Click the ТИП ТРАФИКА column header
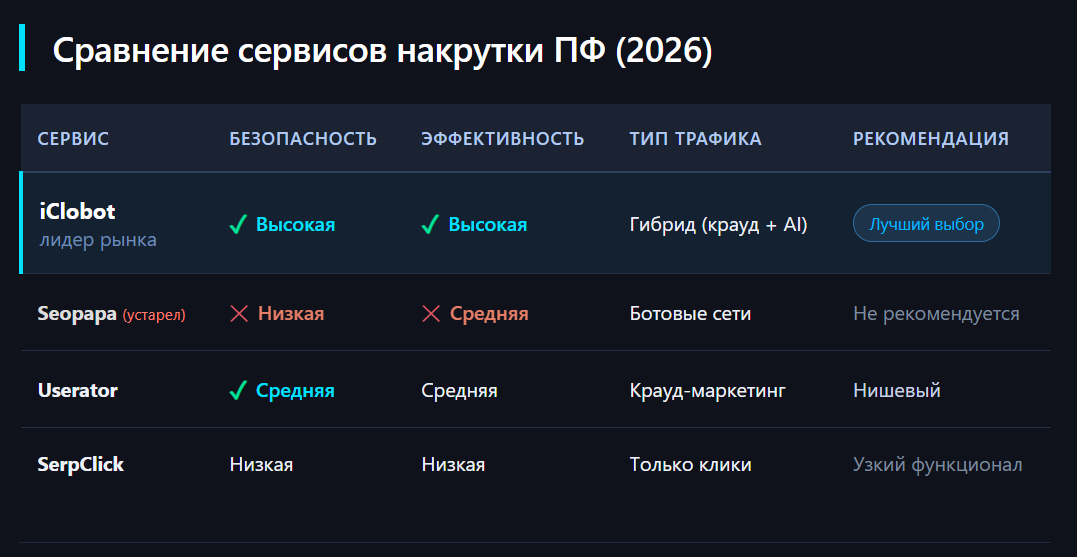1077x557 pixels. [x=695, y=139]
